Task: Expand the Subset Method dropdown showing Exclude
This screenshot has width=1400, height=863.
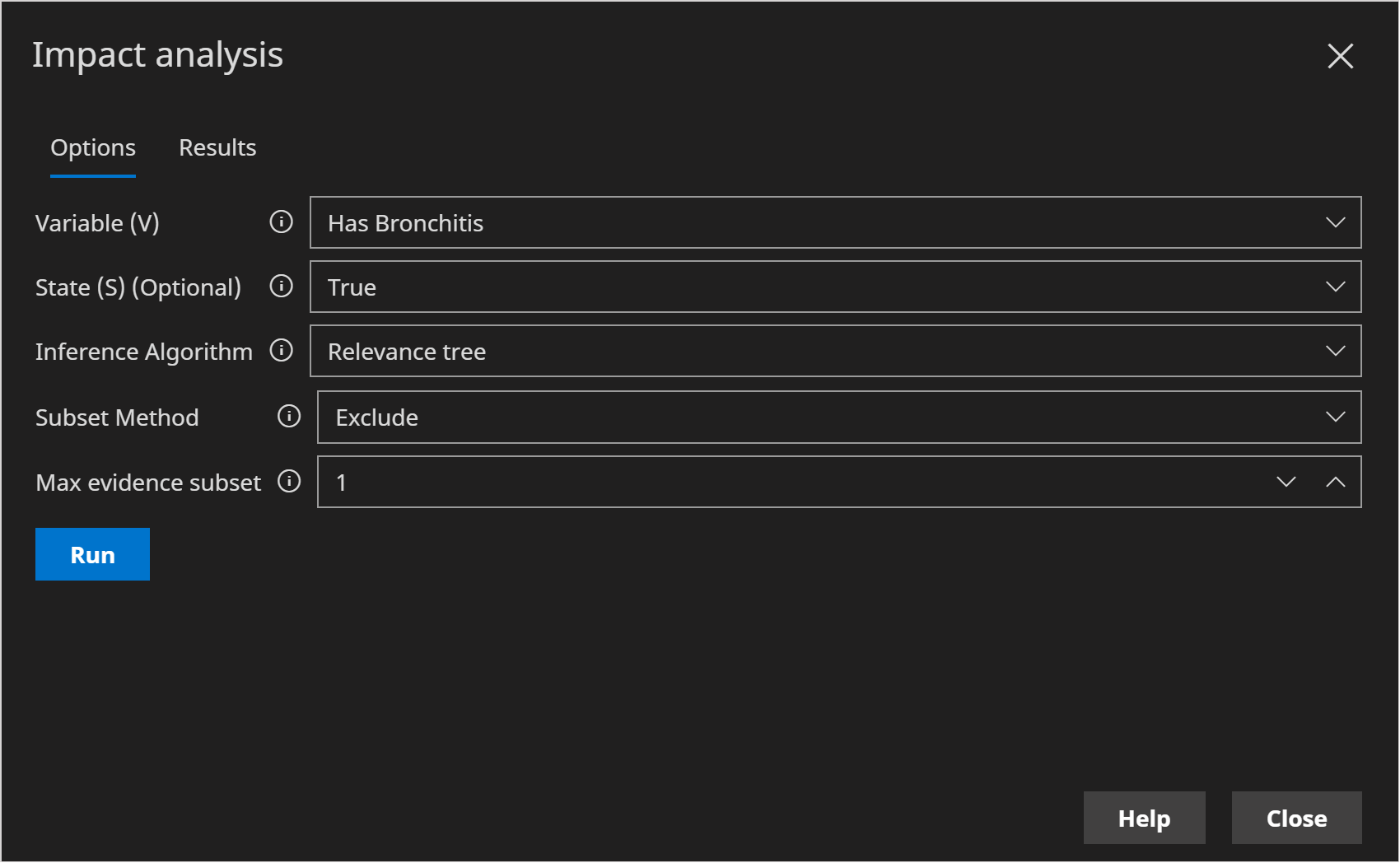Action: point(838,417)
